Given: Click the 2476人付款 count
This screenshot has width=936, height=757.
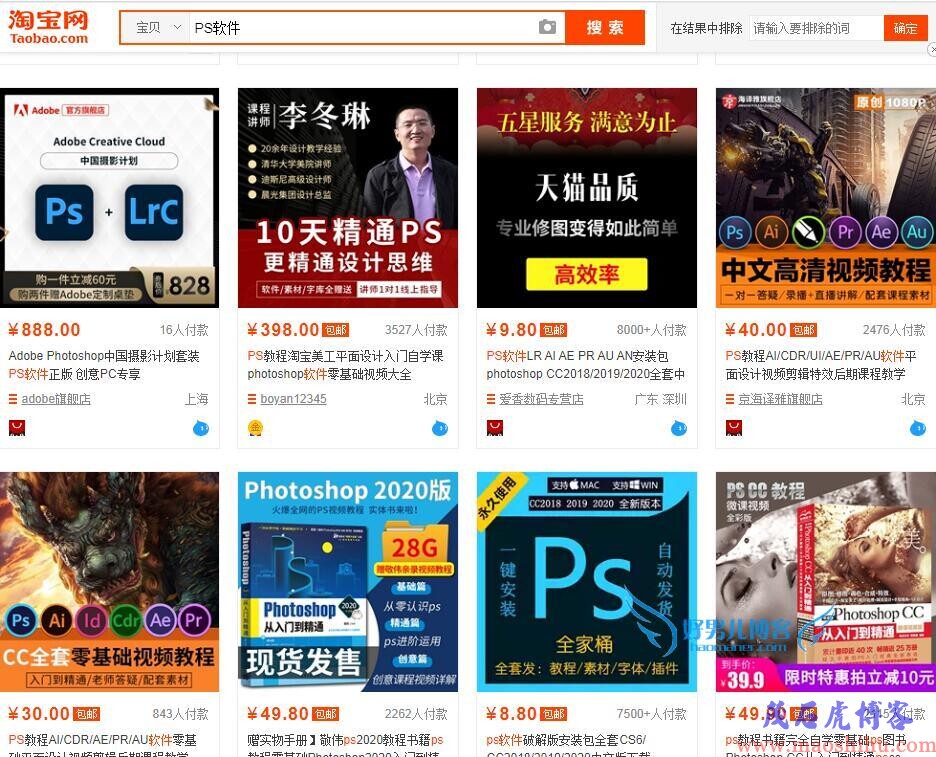Looking at the screenshot, I should 894,330.
